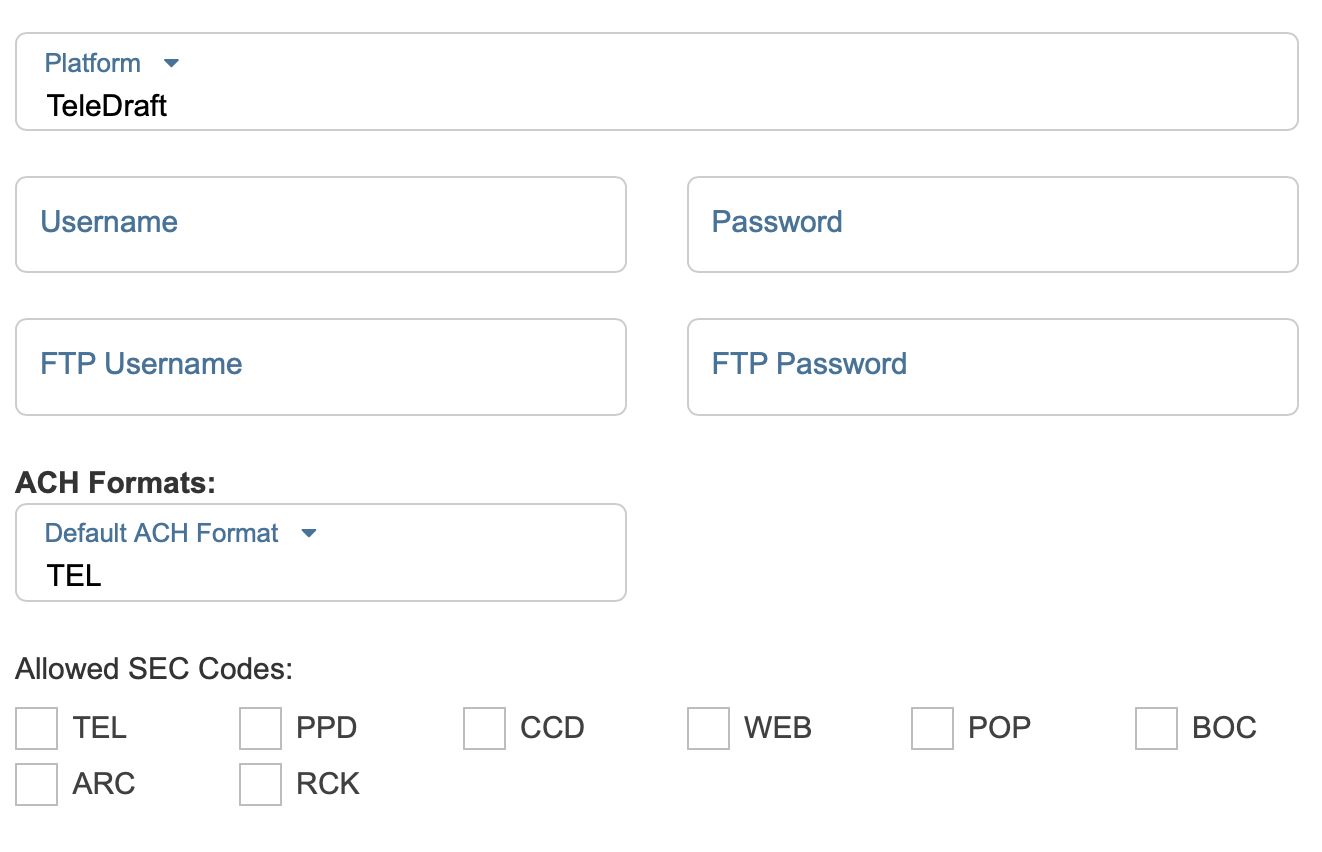
Task: Select the POP SEC code checkbox
Action: 933,728
